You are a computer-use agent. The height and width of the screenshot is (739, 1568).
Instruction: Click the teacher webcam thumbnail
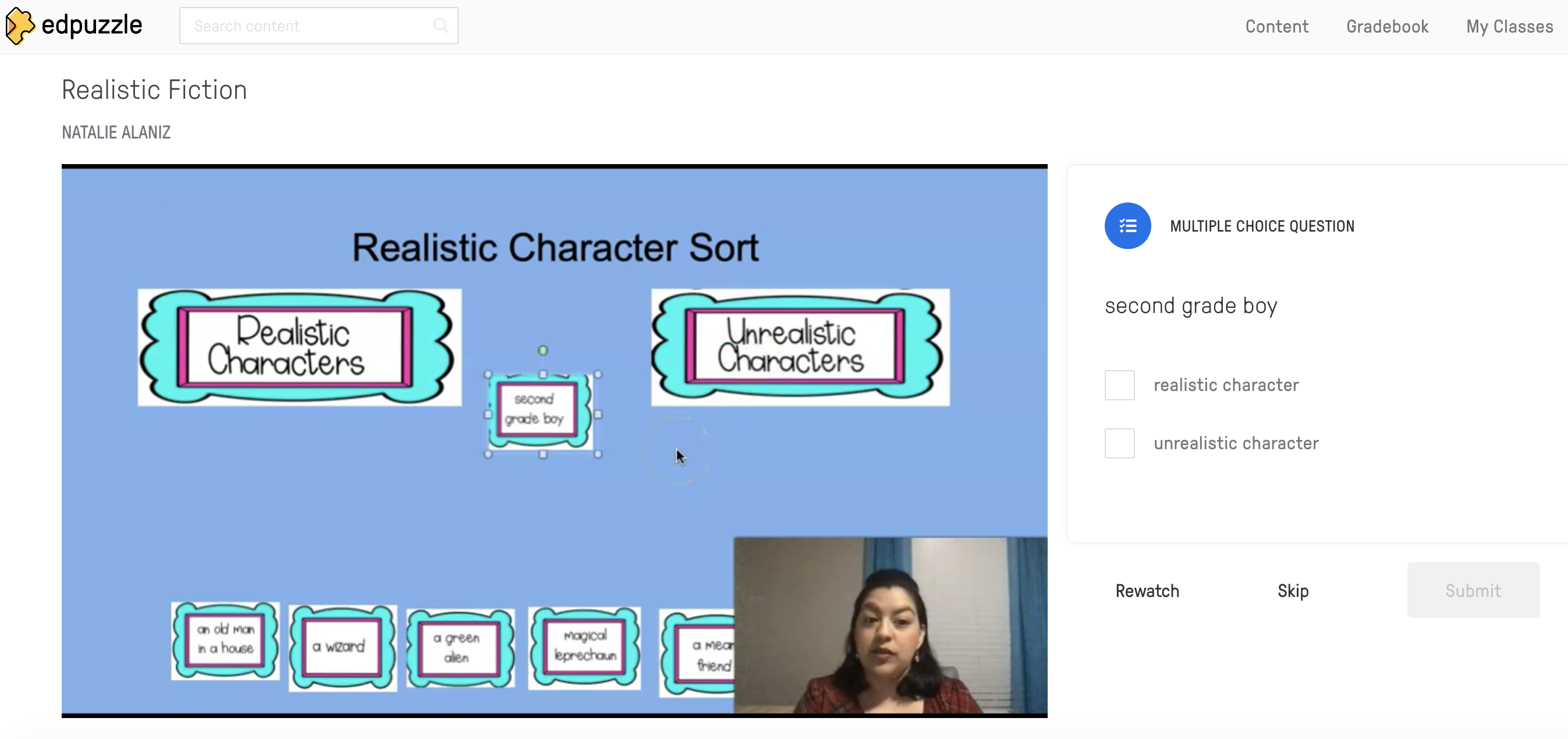[890, 625]
